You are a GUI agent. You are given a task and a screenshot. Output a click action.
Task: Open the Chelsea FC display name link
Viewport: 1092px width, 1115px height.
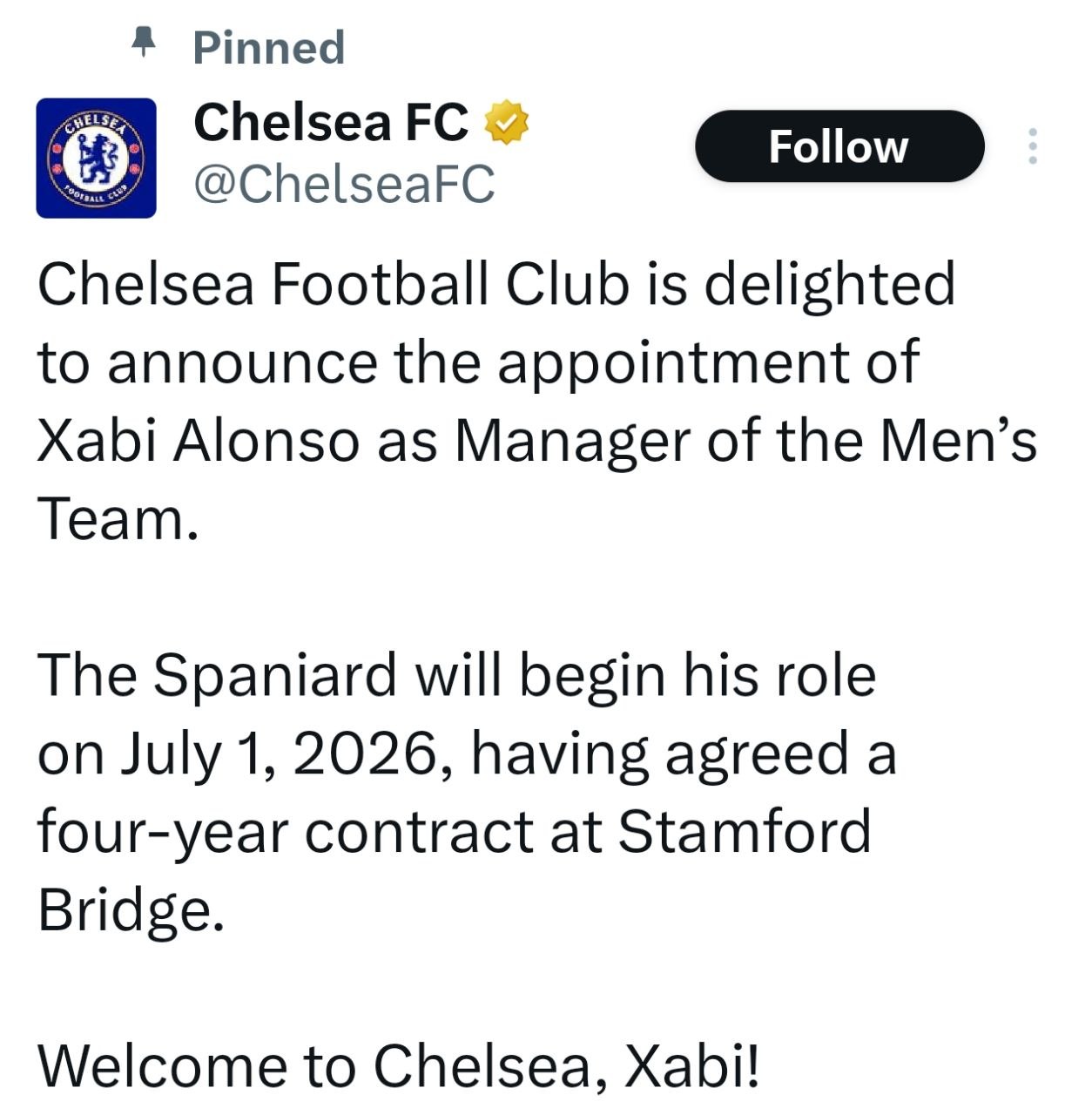(331, 122)
